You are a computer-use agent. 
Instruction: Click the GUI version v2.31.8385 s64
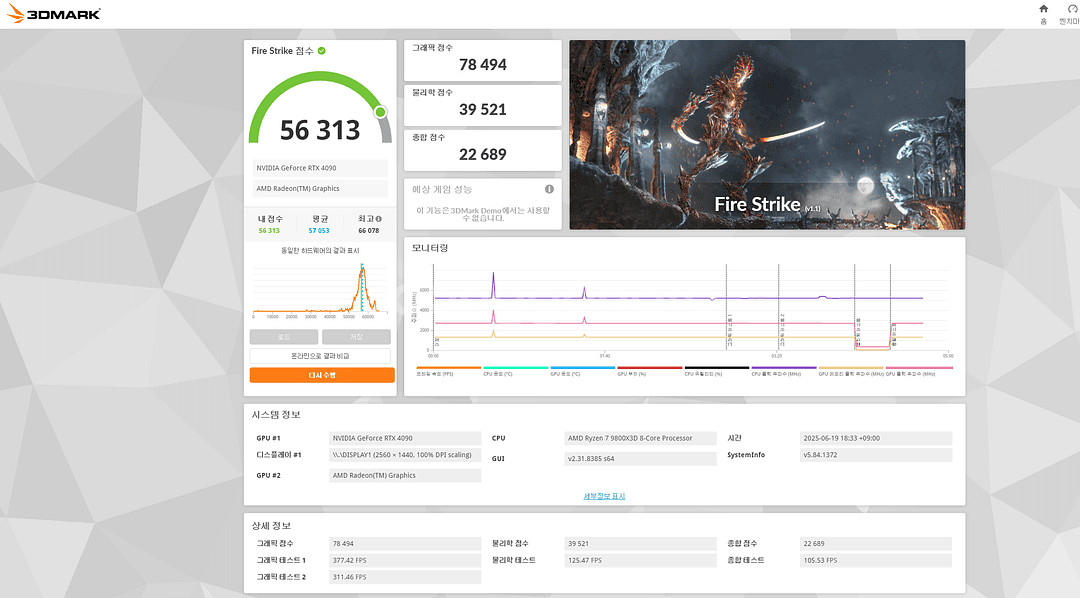pos(640,458)
